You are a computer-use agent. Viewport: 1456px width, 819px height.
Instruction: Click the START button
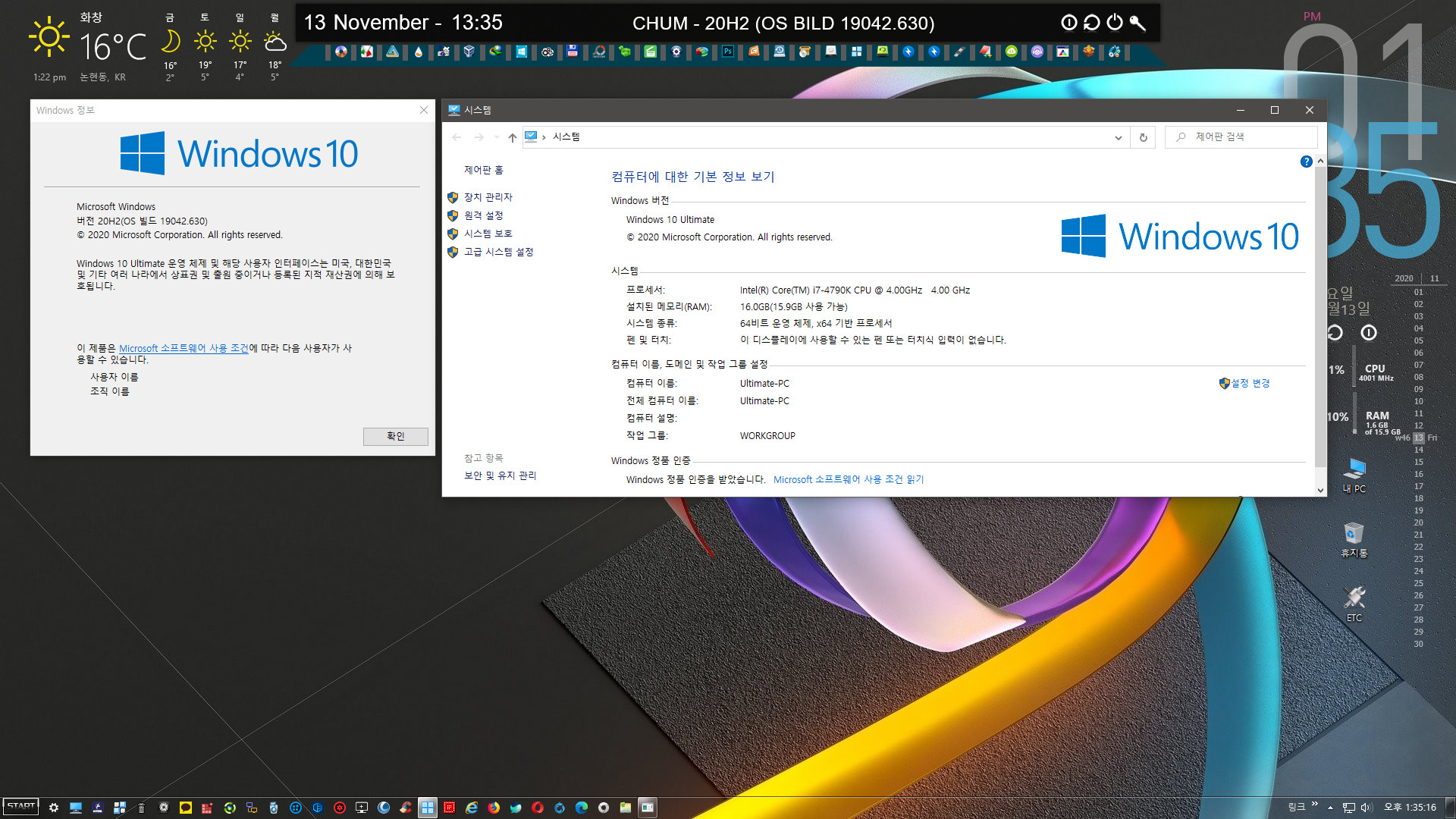pos(20,807)
